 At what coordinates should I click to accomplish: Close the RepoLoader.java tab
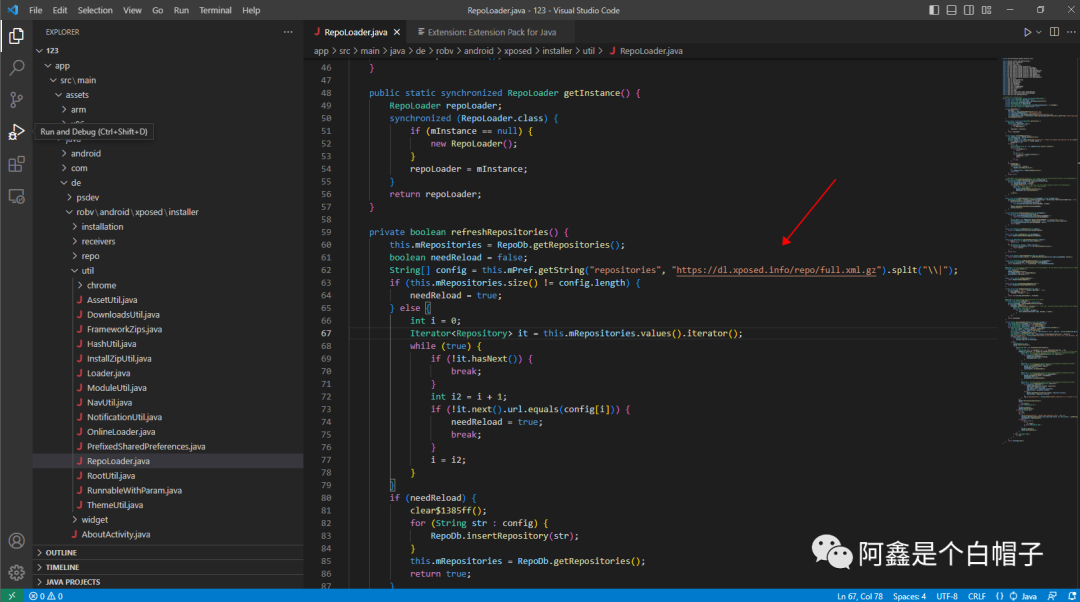(397, 32)
